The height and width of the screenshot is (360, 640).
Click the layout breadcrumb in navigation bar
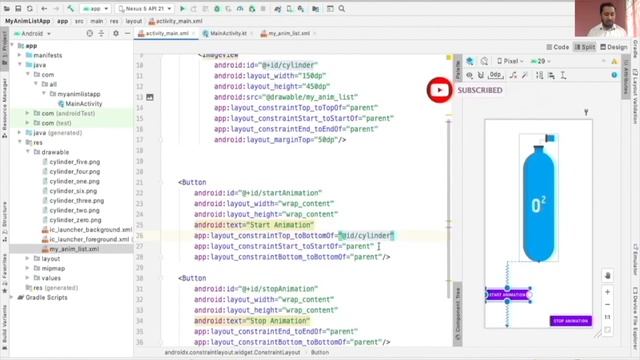[133, 21]
